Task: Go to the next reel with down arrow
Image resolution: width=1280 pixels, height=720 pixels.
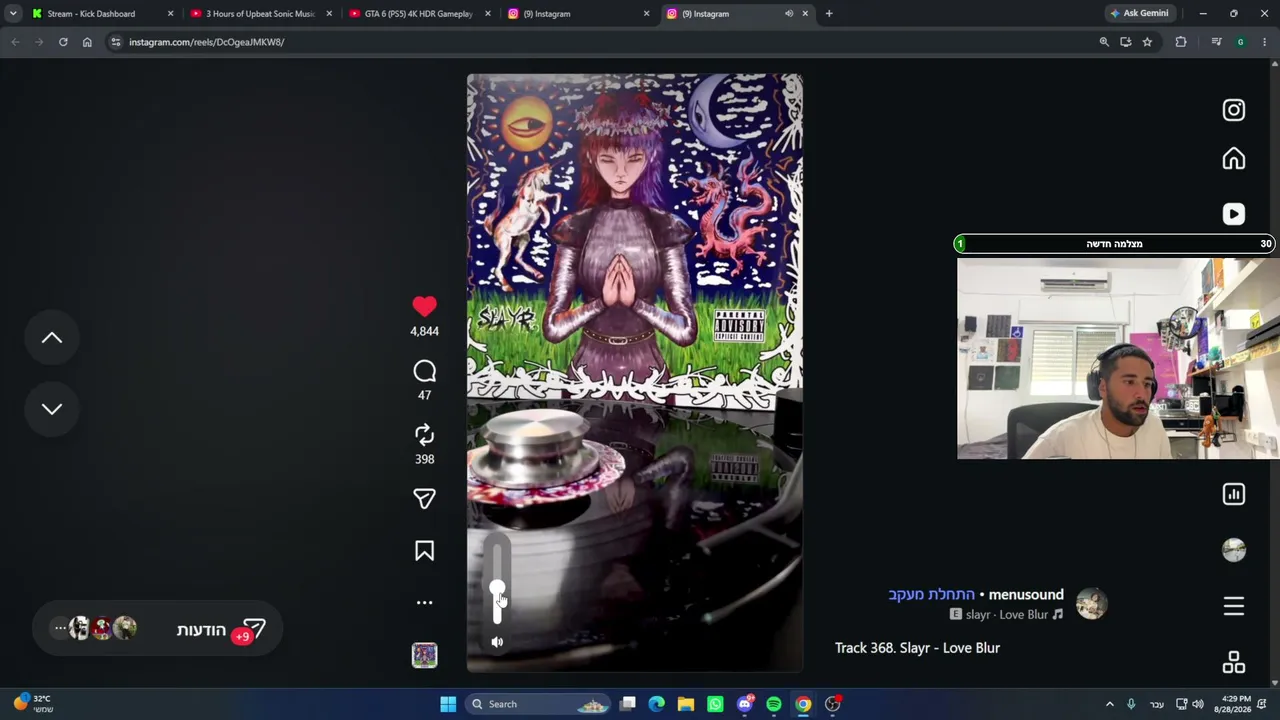Action: tap(52, 408)
